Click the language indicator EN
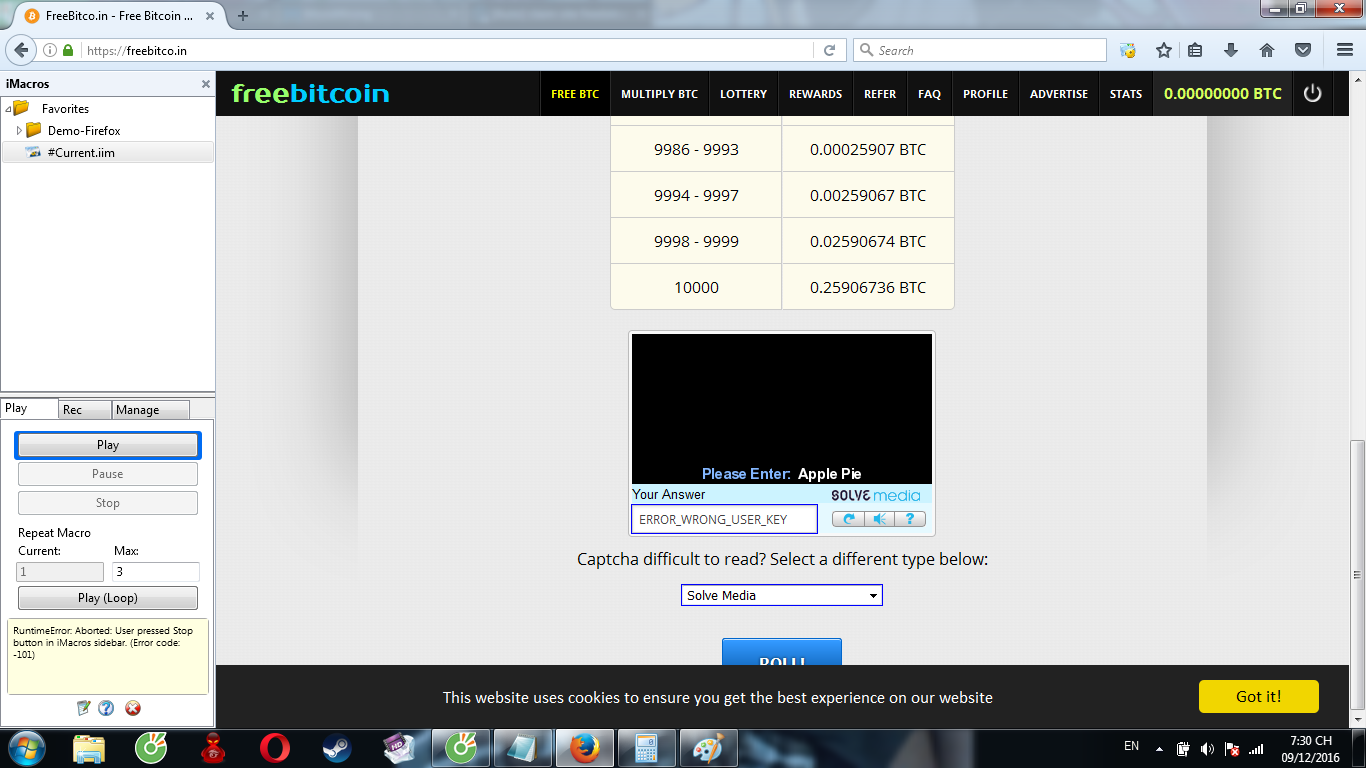The height and width of the screenshot is (768, 1366). (1132, 745)
